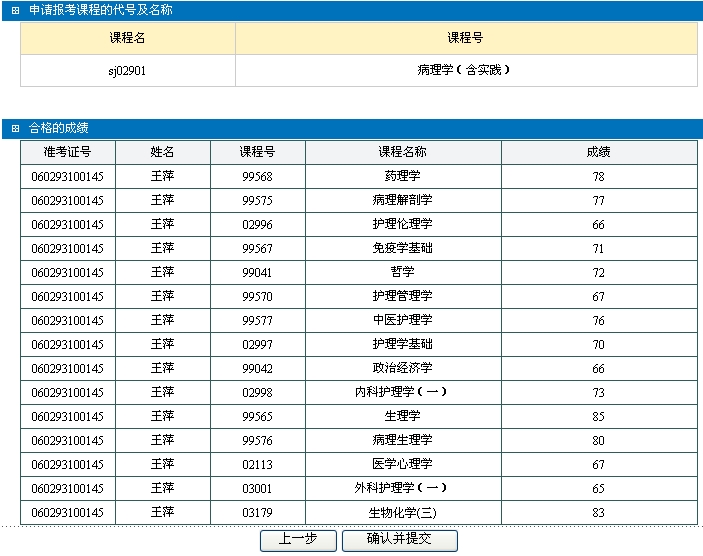
Task: Select the 课程号 header in top table
Action: [x=465, y=38]
